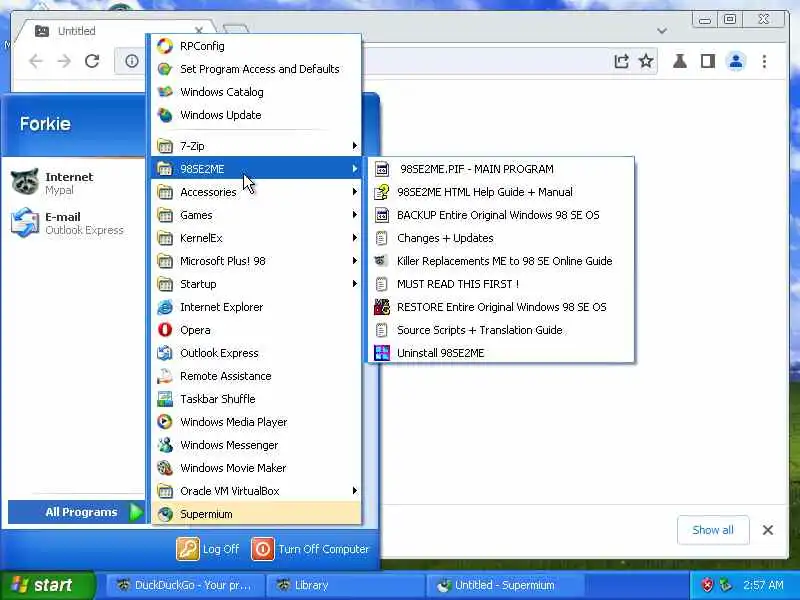Expand the Games submenu arrow
The image size is (800, 600).
[355, 215]
